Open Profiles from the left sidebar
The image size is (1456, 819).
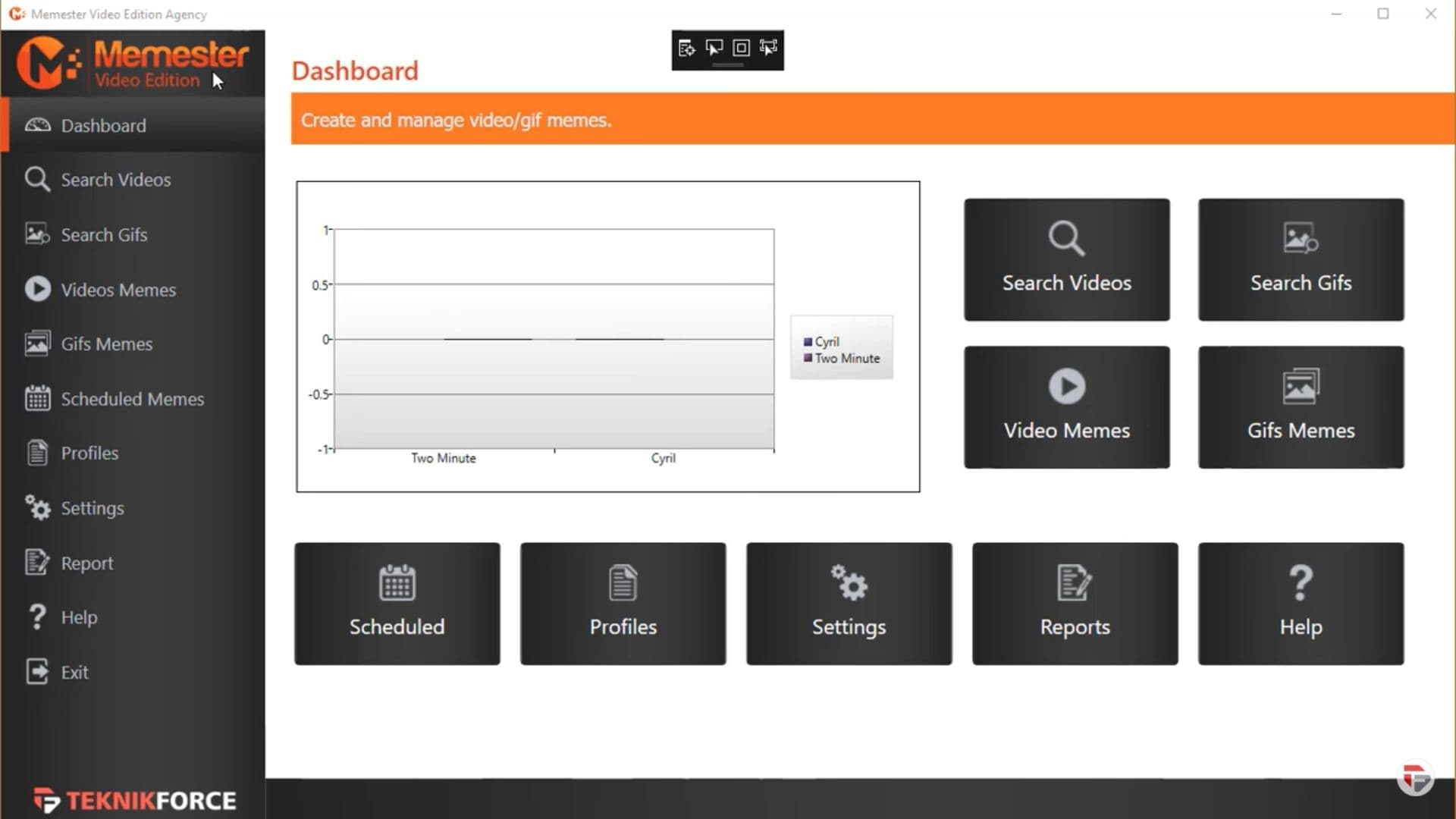click(x=133, y=453)
